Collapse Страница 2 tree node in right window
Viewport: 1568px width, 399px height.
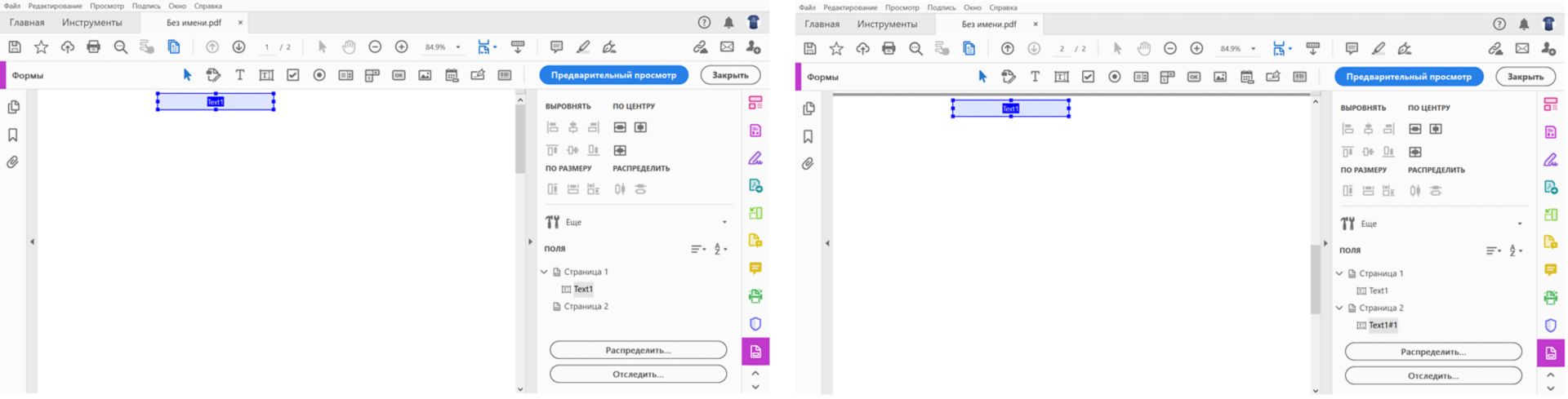tap(1339, 308)
